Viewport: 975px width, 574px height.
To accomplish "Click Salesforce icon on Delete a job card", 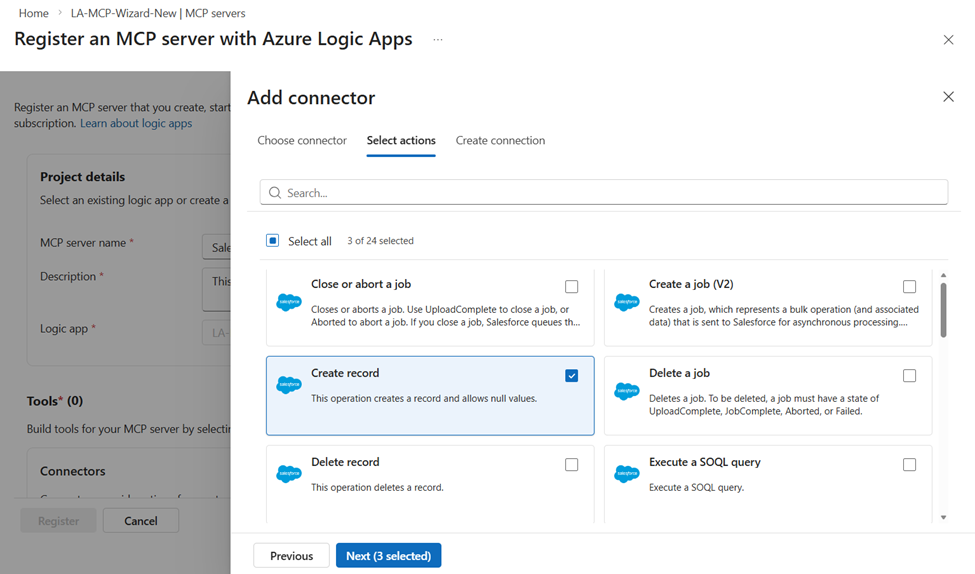I will point(626,391).
